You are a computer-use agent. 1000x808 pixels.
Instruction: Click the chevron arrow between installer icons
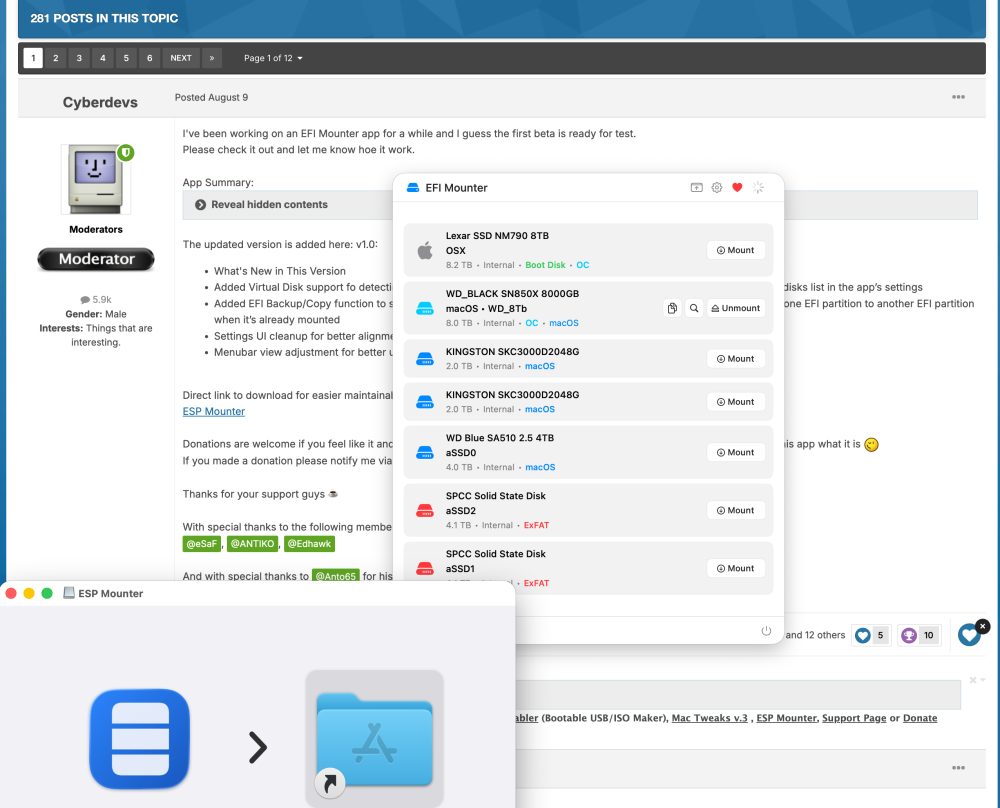point(258,747)
